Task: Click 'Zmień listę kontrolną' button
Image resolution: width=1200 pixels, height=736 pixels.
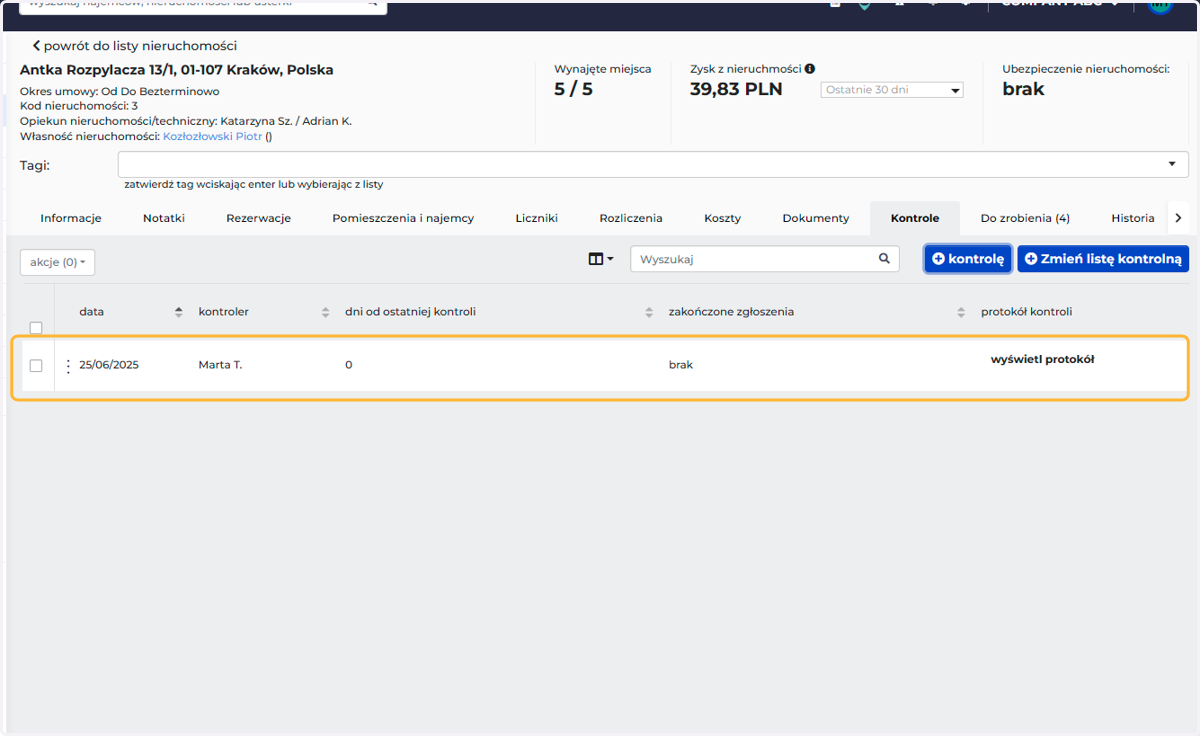Action: 1103,259
